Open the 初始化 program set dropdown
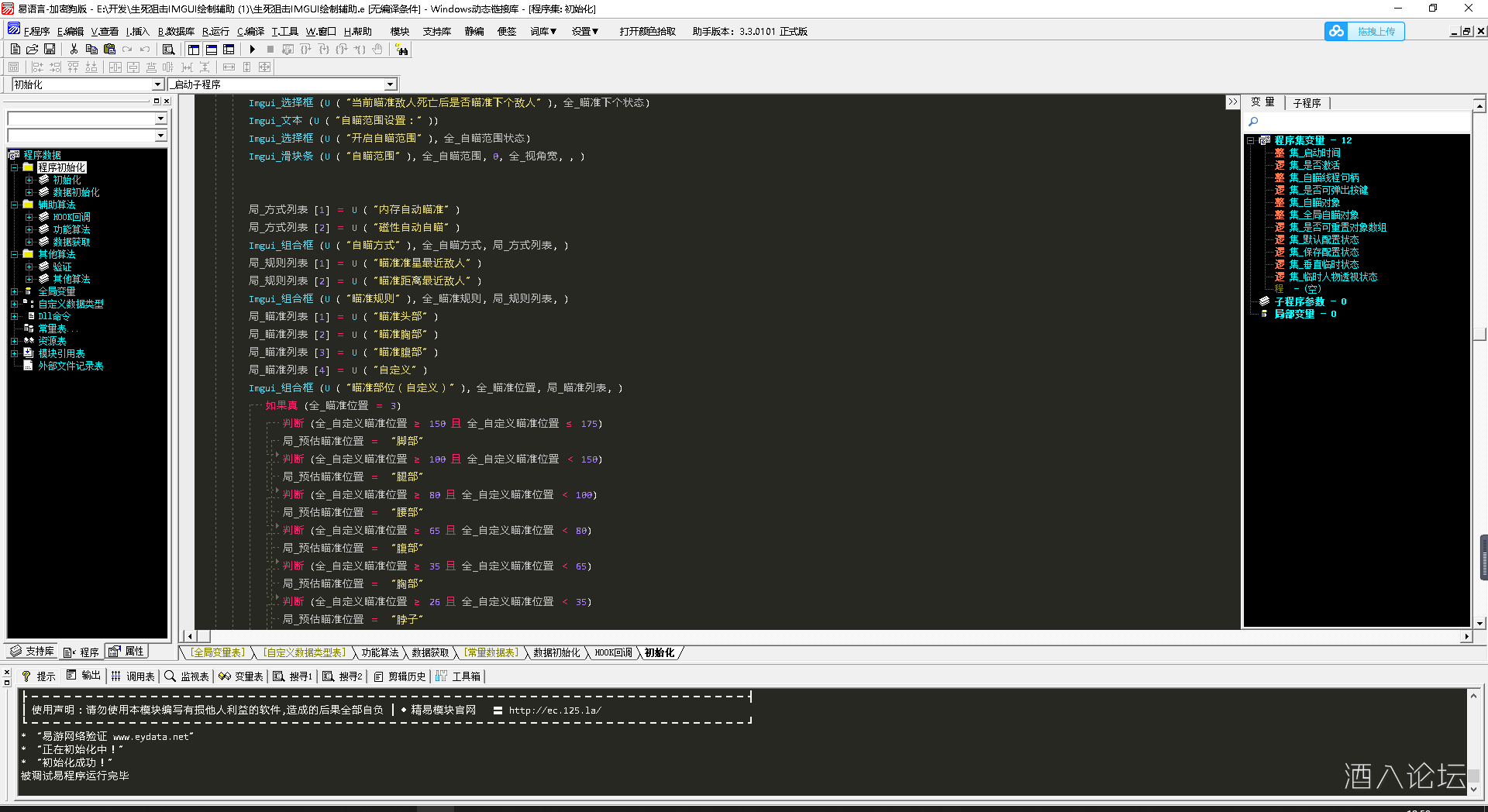1488x812 pixels. [157, 84]
